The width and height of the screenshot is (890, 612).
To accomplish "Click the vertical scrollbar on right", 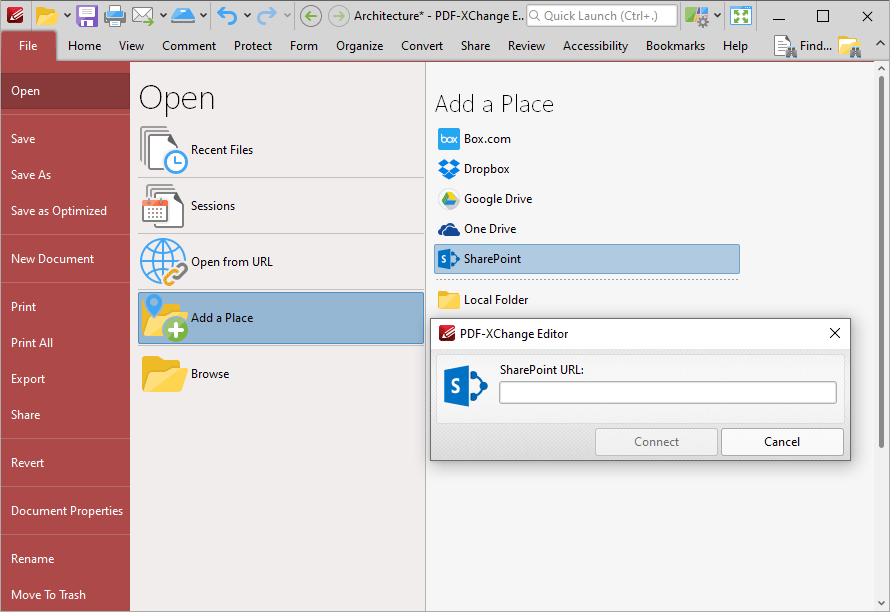I will (x=881, y=261).
